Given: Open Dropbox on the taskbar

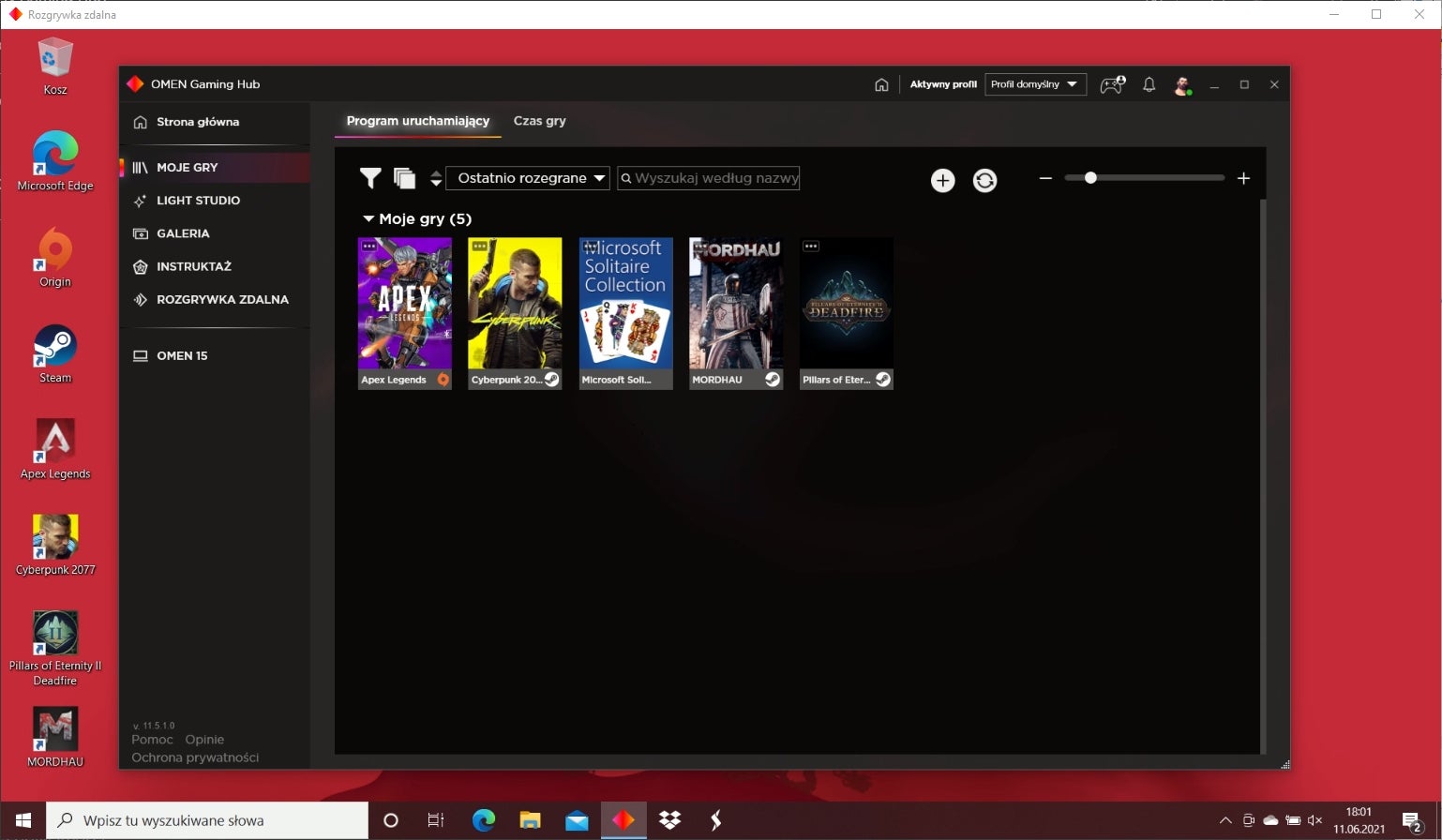Looking at the screenshot, I should click(669, 820).
